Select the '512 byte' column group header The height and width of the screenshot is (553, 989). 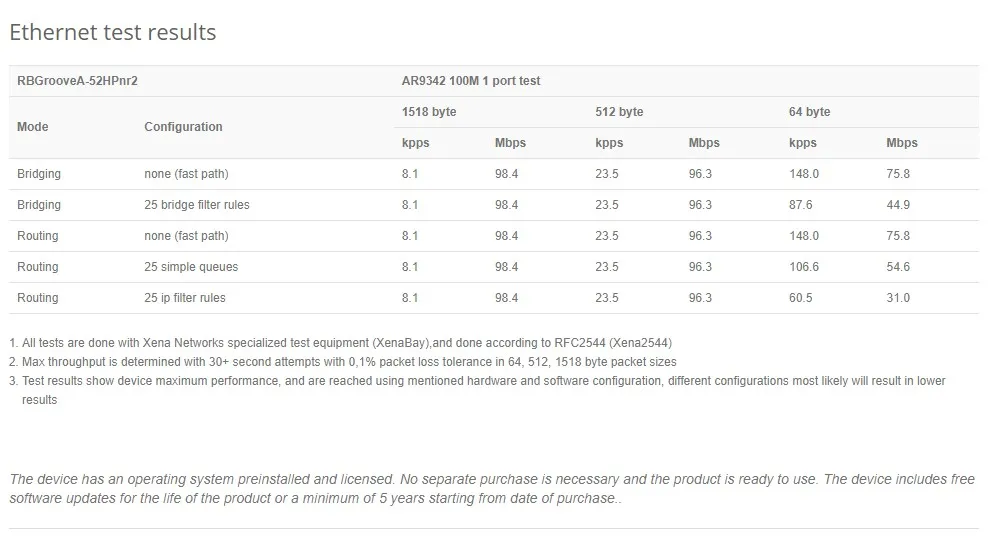619,112
